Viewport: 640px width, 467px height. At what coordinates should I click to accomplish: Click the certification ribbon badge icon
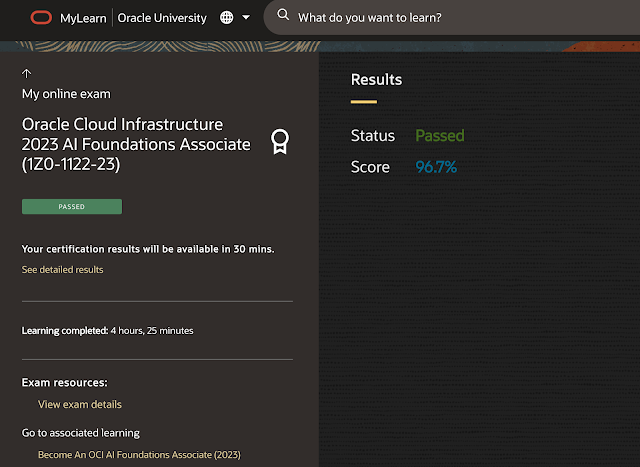280,142
